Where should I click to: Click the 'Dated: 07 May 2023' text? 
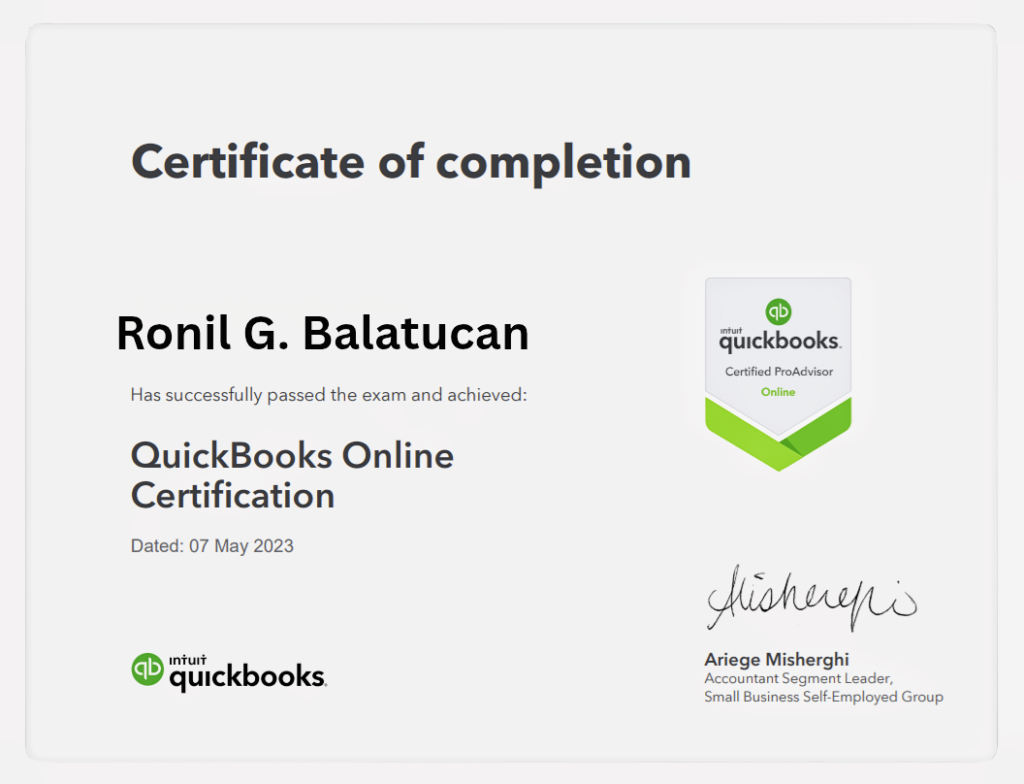pos(212,546)
